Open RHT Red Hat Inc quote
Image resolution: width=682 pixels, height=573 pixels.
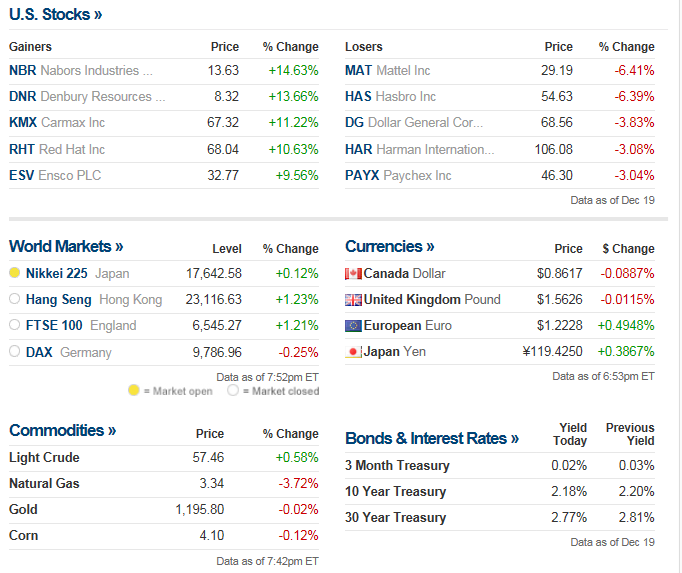click(57, 150)
